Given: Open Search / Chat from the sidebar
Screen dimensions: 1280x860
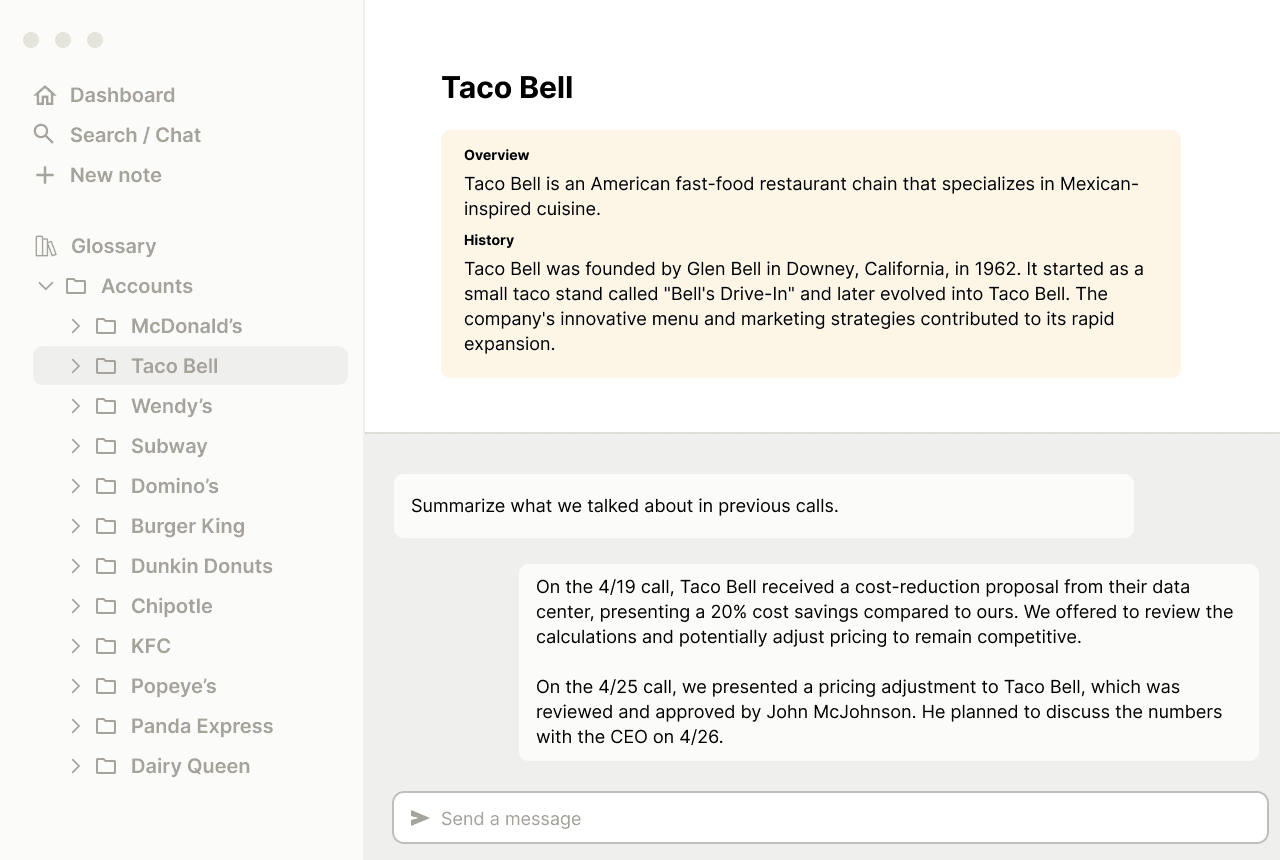Looking at the screenshot, I should pyautogui.click(x=135, y=135).
